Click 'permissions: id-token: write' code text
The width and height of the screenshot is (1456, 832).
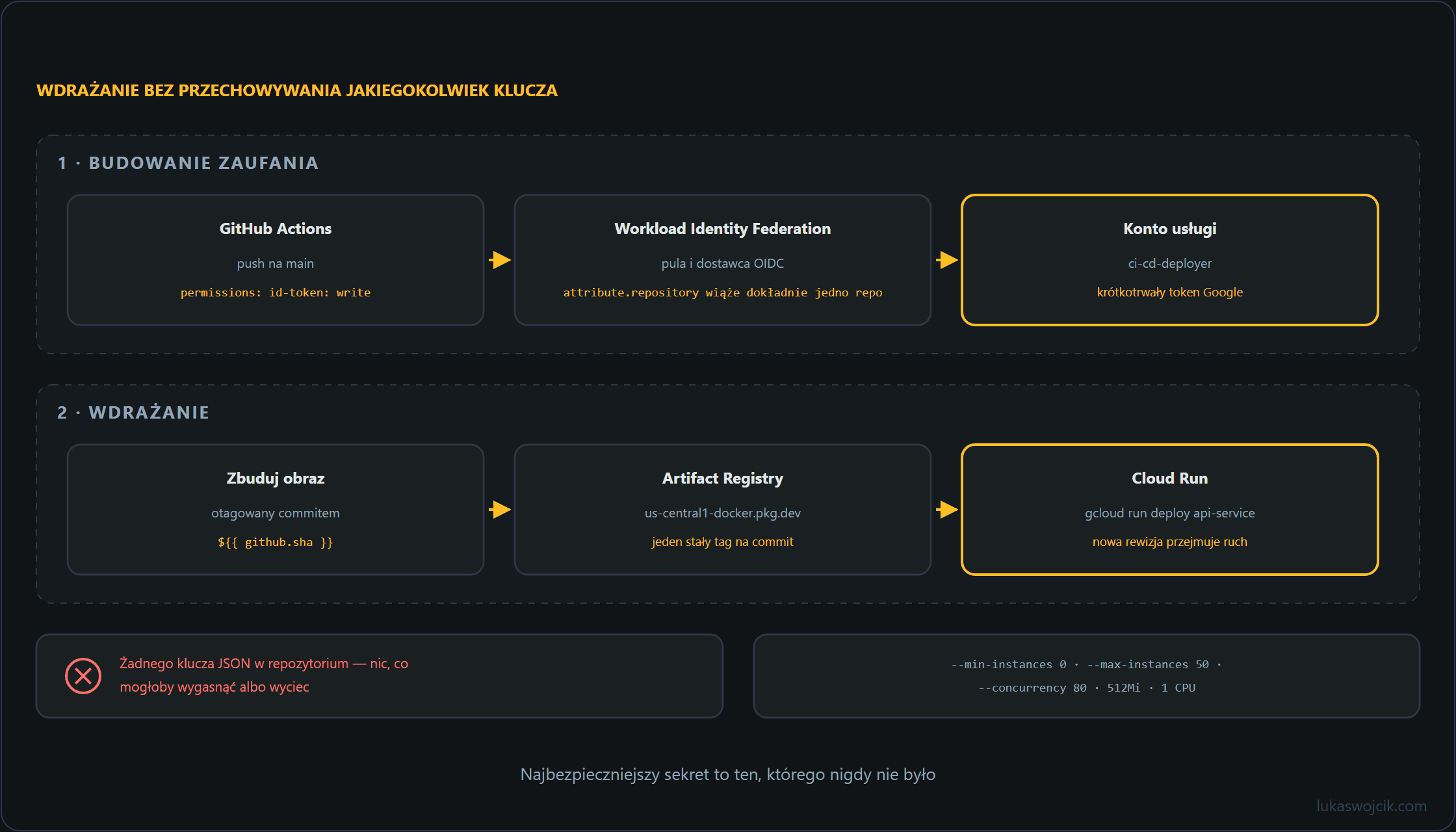click(276, 292)
